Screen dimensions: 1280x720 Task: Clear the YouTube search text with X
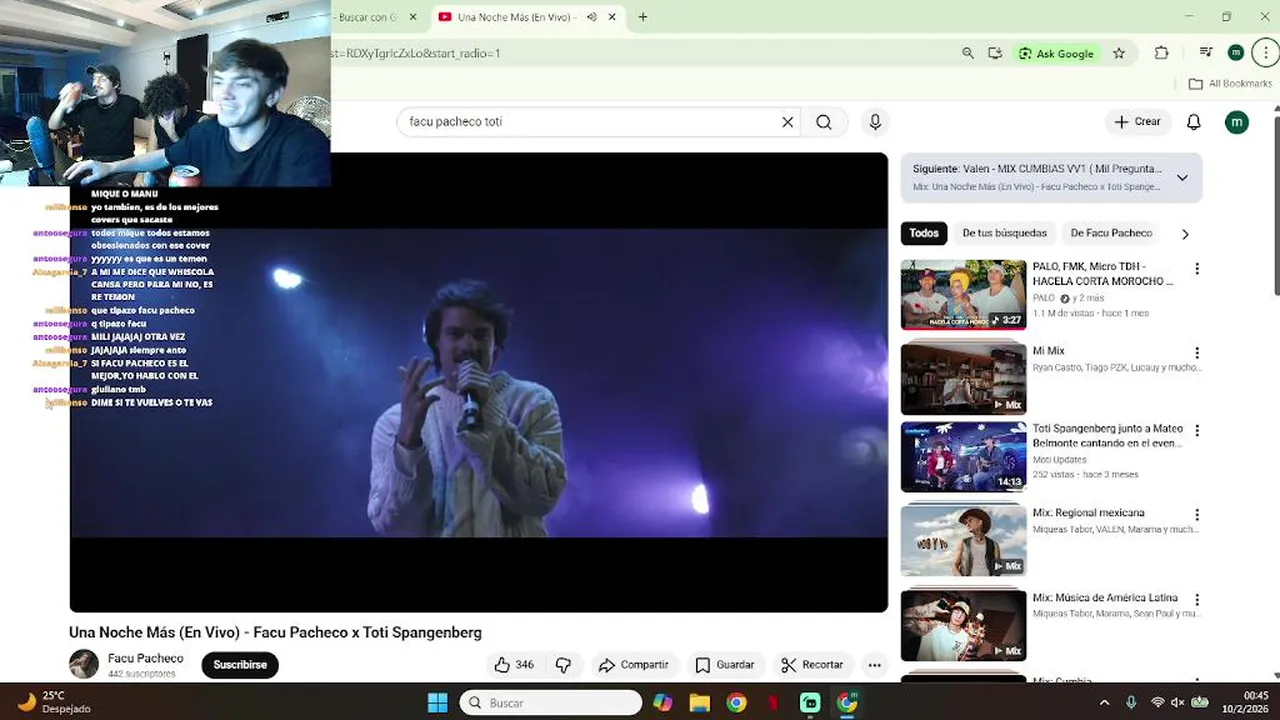coord(787,122)
